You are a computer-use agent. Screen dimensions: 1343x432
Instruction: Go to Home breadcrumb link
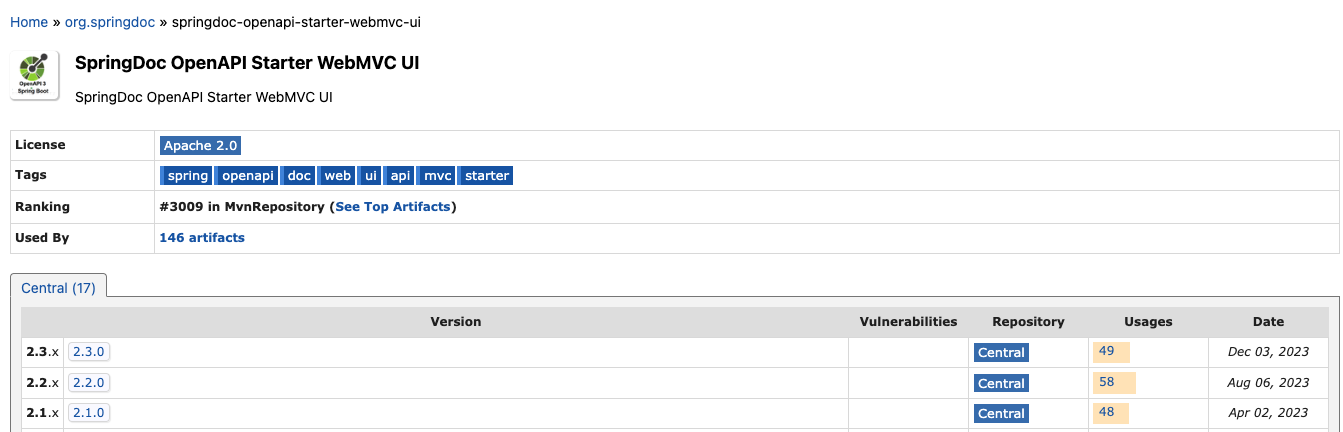click(x=29, y=22)
